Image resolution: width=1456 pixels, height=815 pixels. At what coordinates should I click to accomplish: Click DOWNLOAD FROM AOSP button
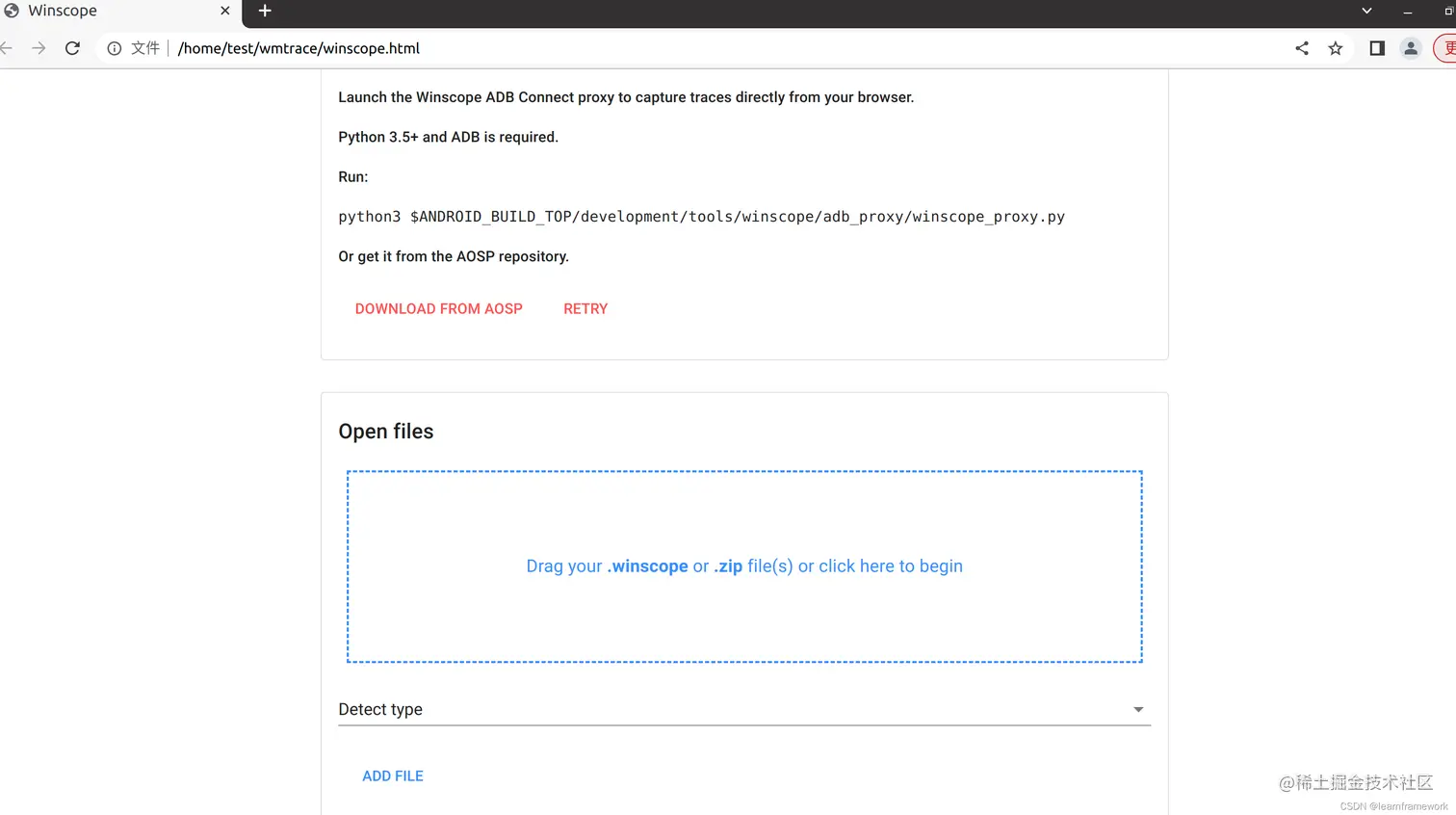click(439, 308)
